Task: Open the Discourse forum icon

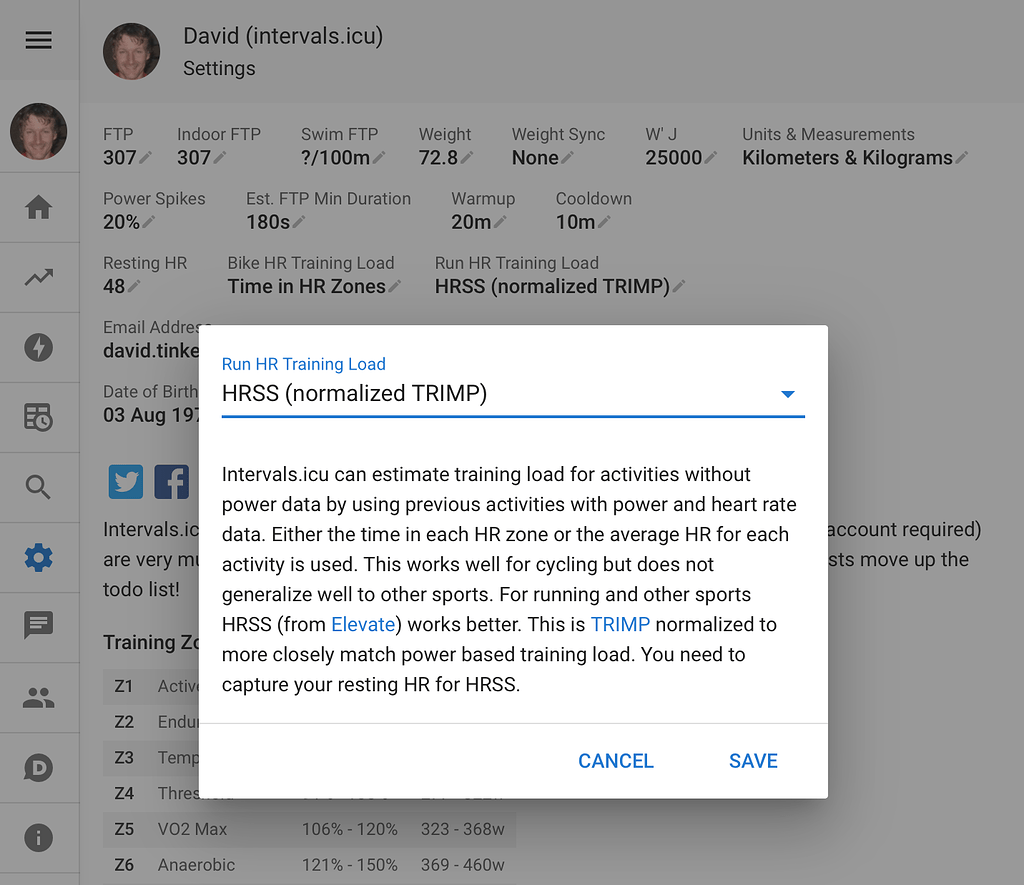Action: point(38,767)
